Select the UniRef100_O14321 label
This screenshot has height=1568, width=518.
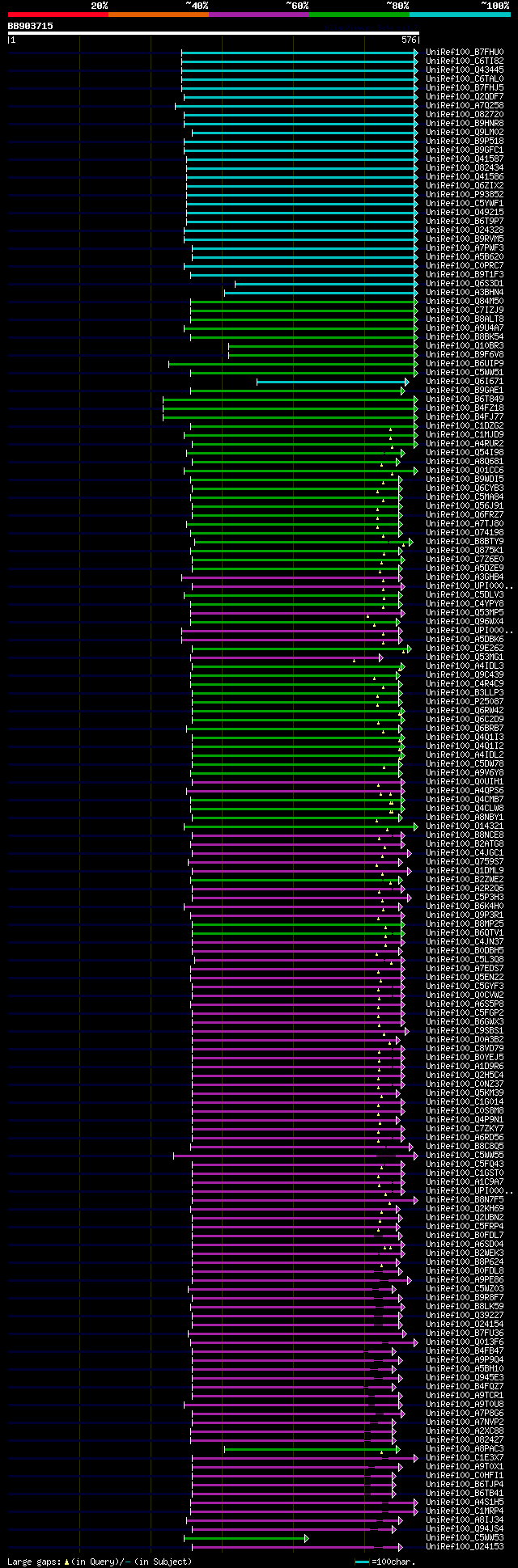465,826
